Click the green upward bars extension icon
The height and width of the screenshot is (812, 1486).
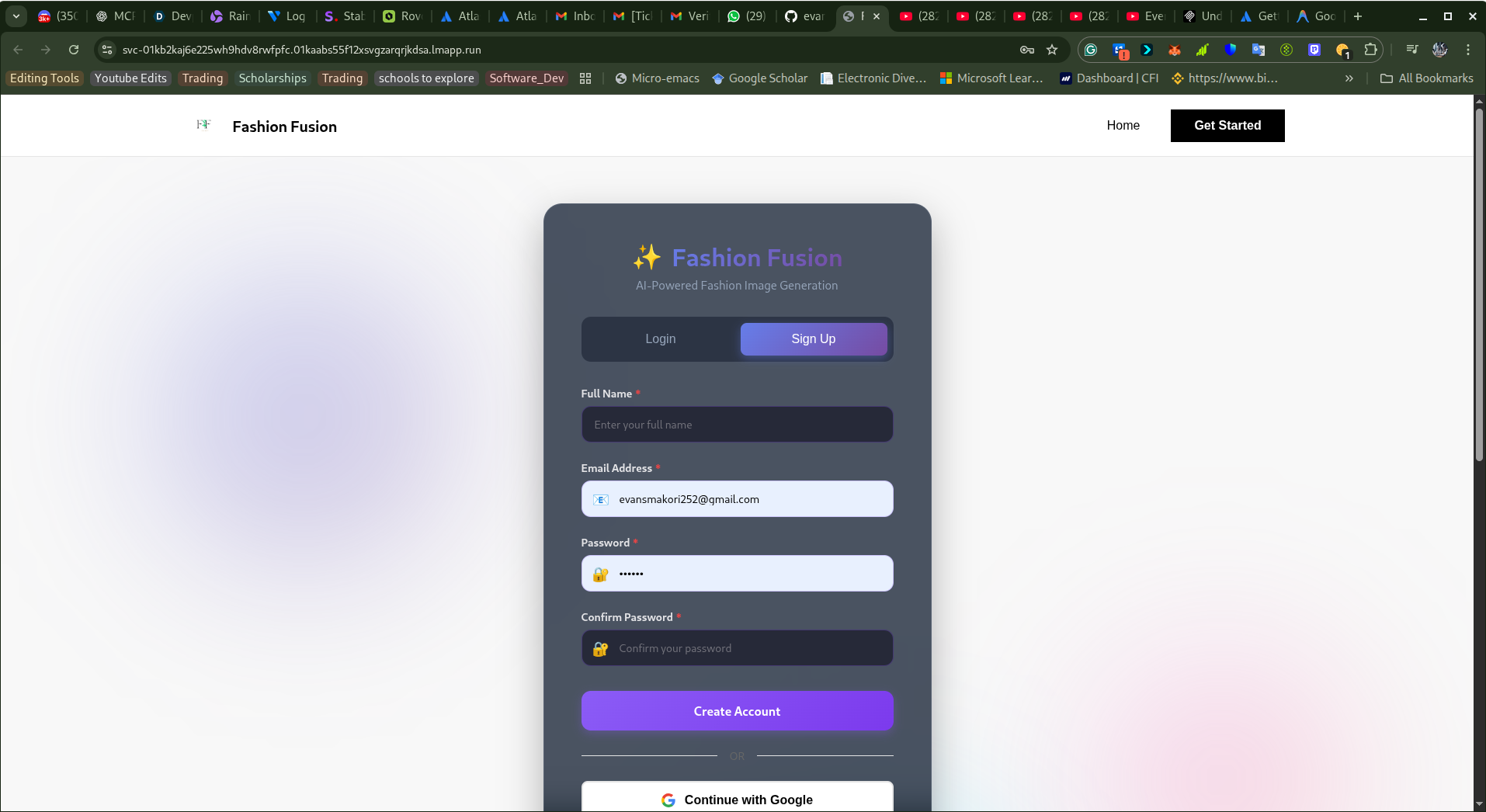[x=1203, y=50]
